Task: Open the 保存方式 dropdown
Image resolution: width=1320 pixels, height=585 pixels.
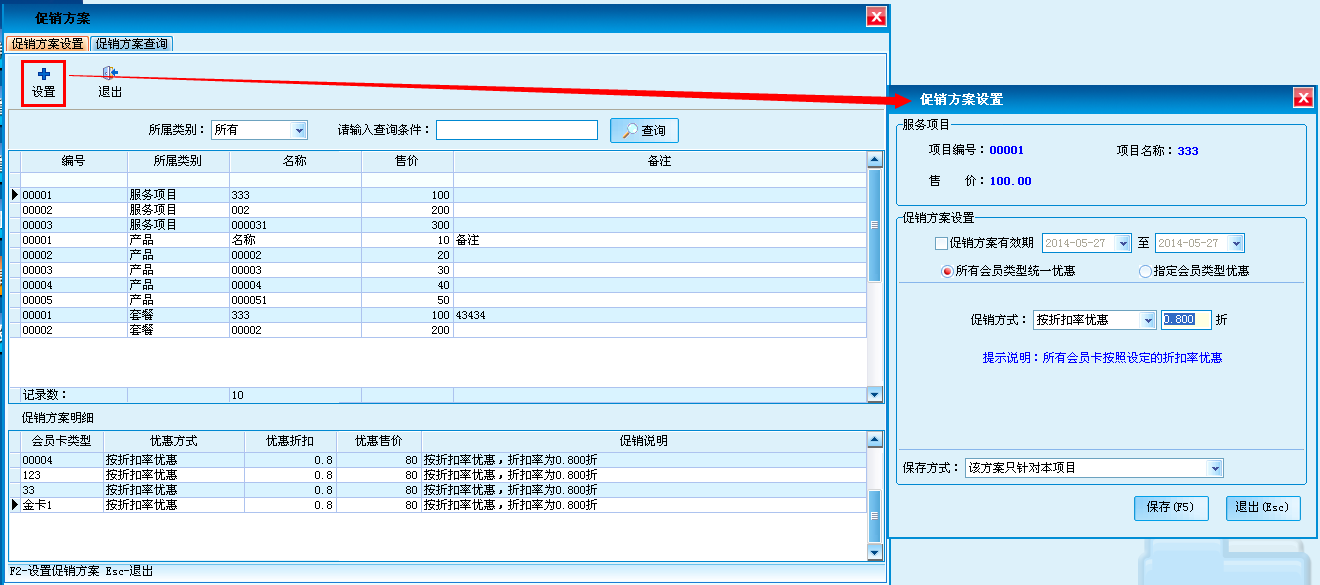Action: click(x=1215, y=468)
